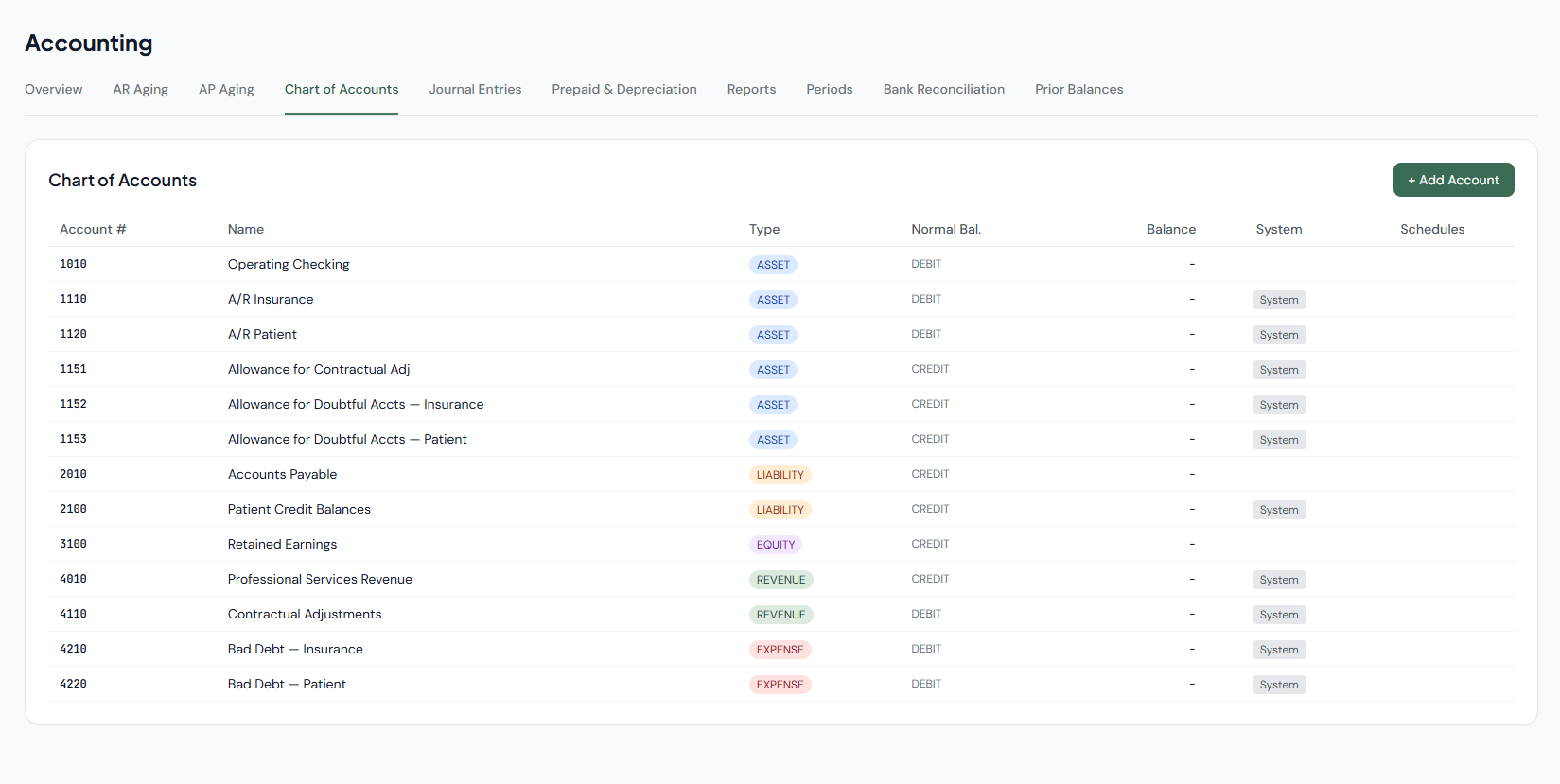Click the ASSET badge for Operating Checking
The image size is (1560, 784).
click(x=773, y=265)
